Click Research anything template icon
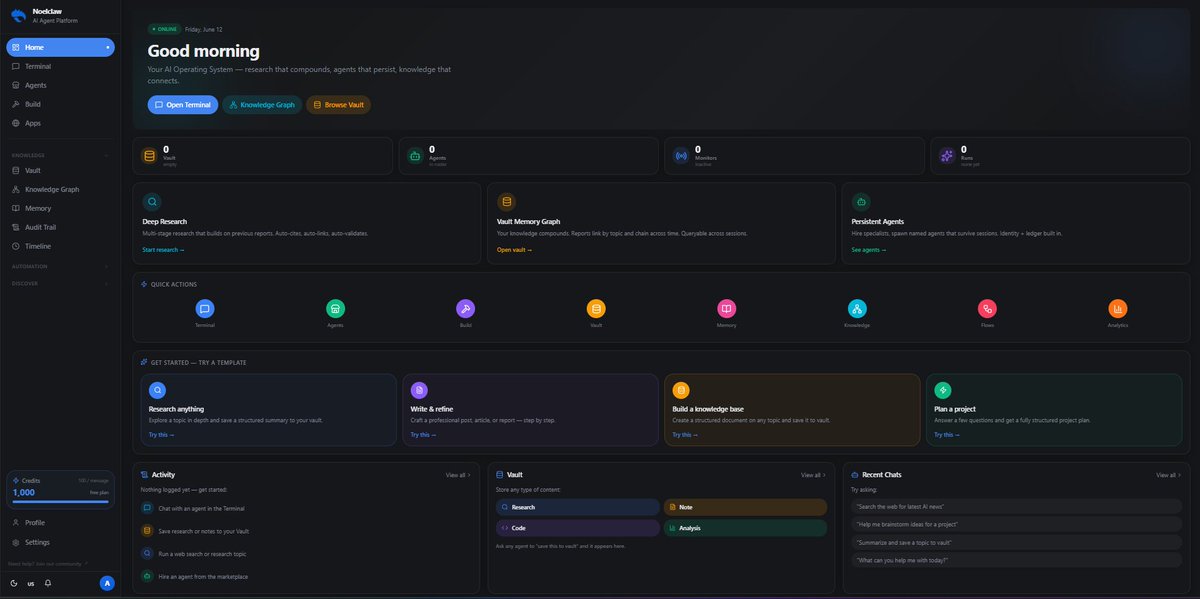The width and height of the screenshot is (1200, 599). 157,390
